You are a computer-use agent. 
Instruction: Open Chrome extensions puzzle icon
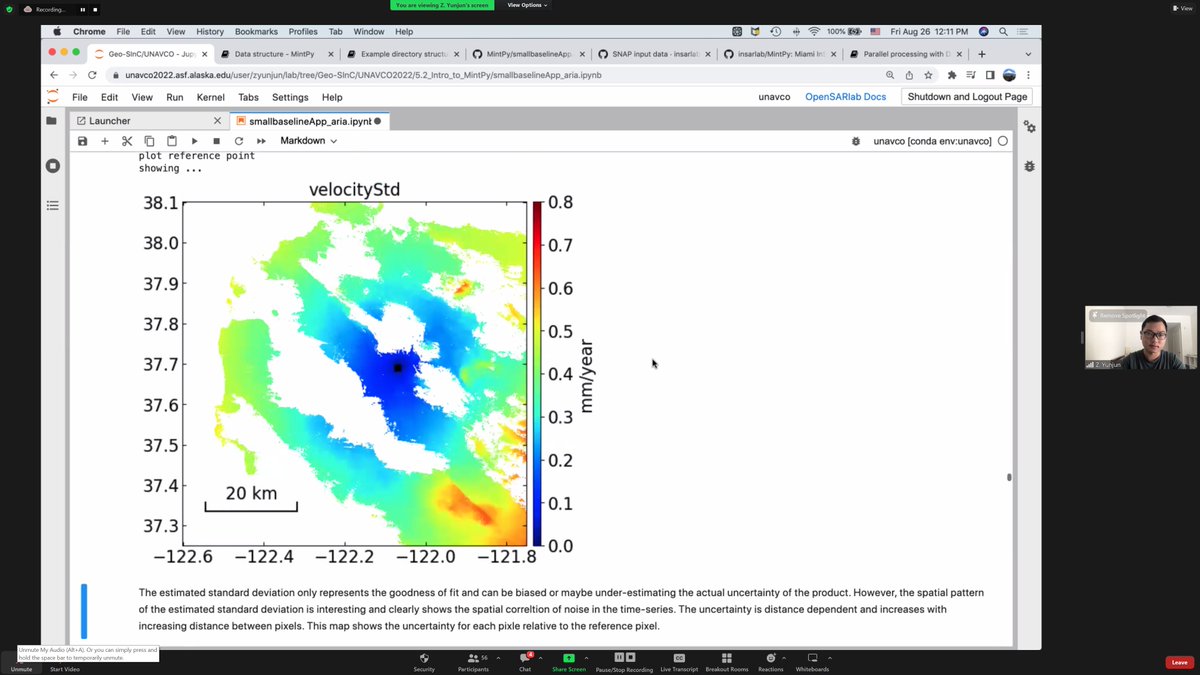point(951,75)
